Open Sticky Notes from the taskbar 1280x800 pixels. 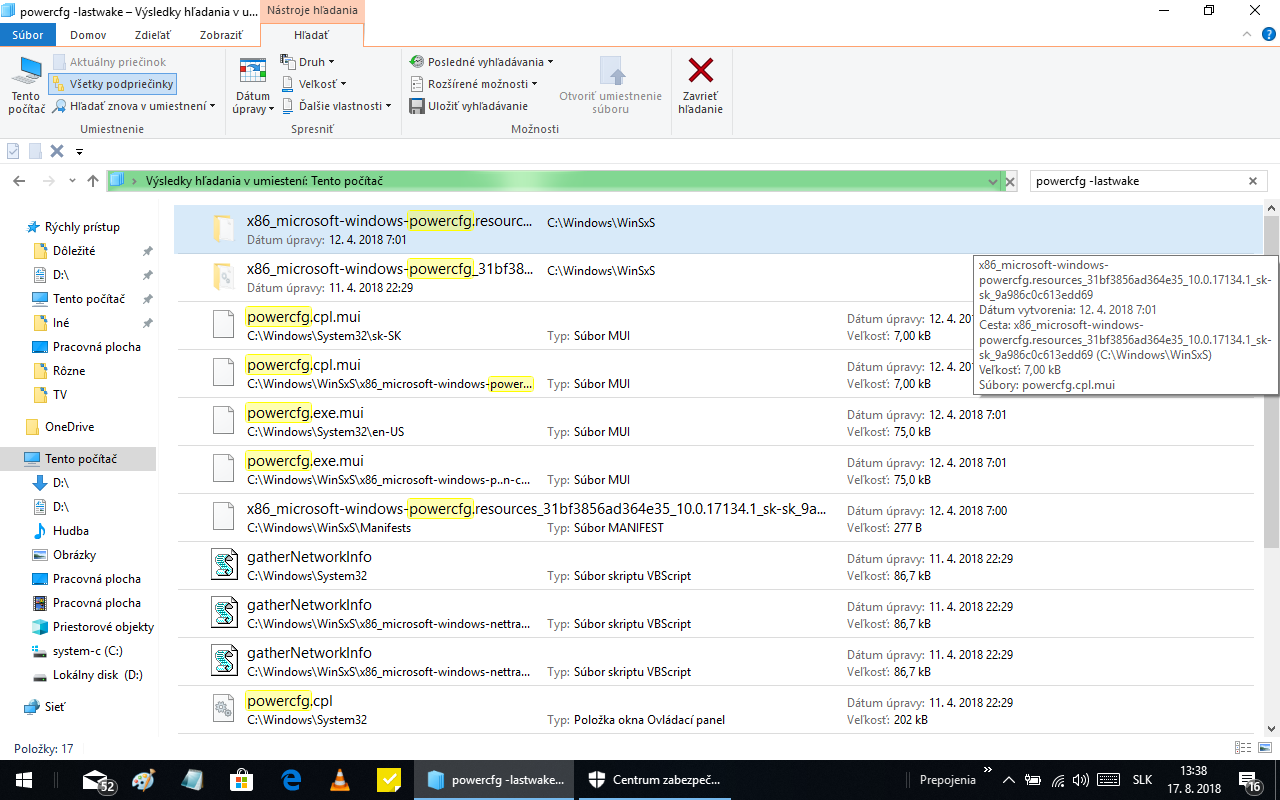tap(389, 780)
